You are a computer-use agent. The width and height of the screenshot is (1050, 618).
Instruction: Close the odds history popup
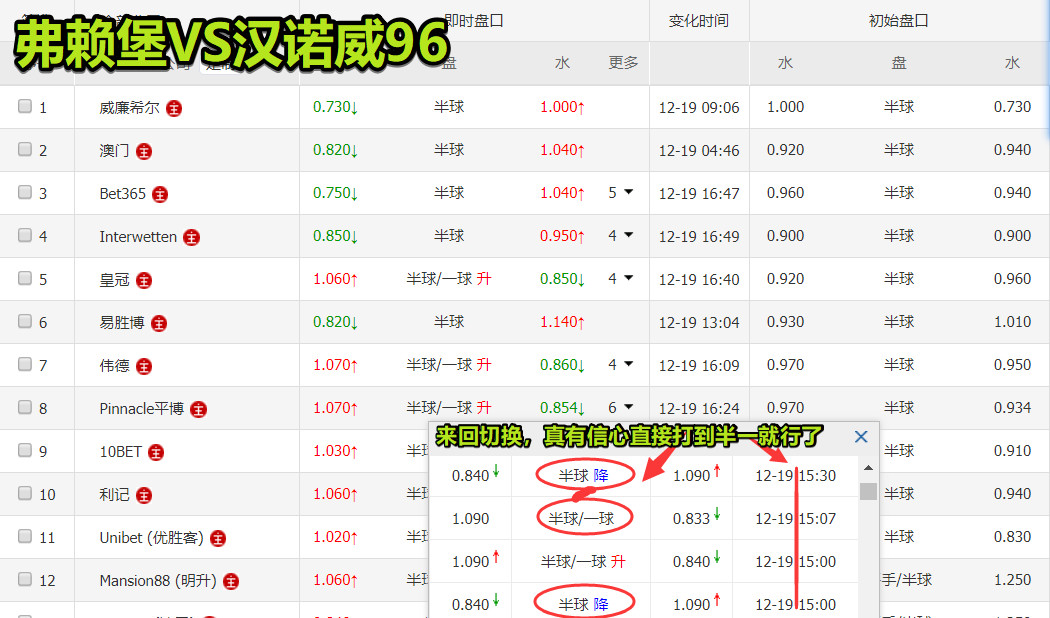860,437
